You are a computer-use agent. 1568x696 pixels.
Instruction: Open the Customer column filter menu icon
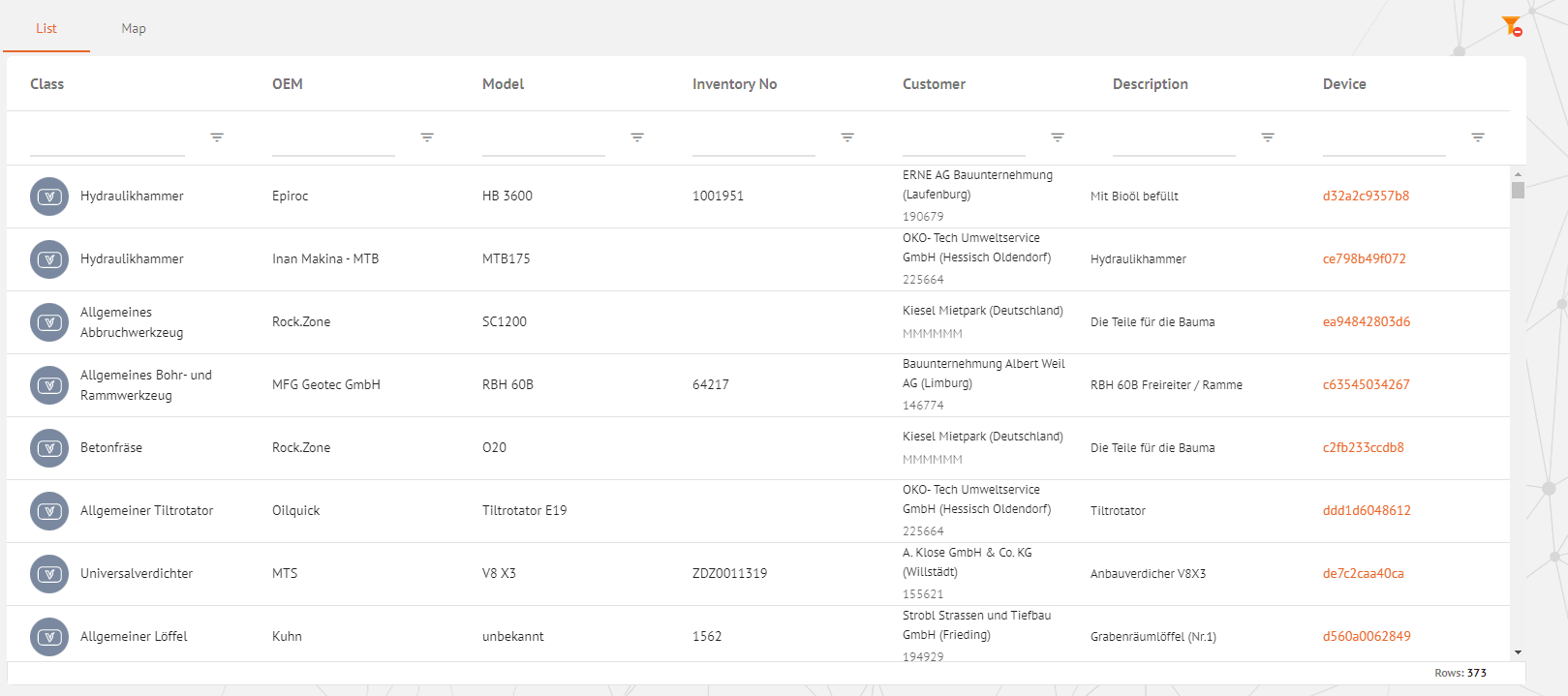coord(1058,137)
